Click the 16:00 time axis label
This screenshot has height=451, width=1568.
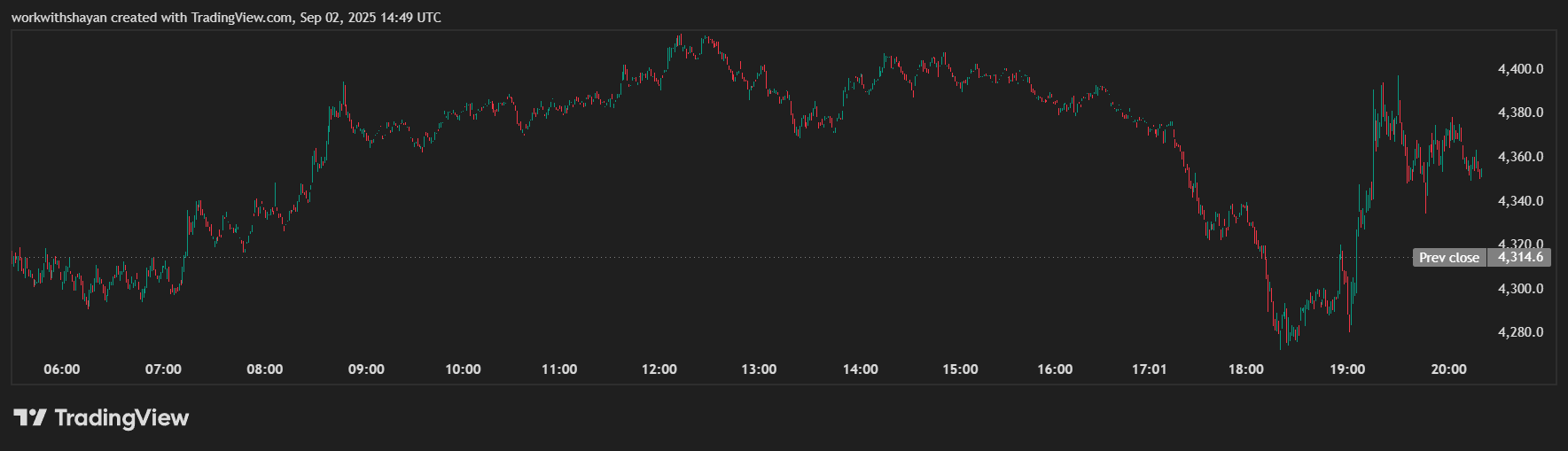pos(1055,369)
